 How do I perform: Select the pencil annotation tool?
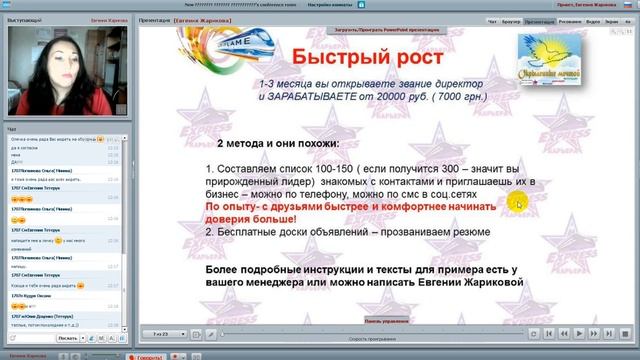(x=211, y=334)
